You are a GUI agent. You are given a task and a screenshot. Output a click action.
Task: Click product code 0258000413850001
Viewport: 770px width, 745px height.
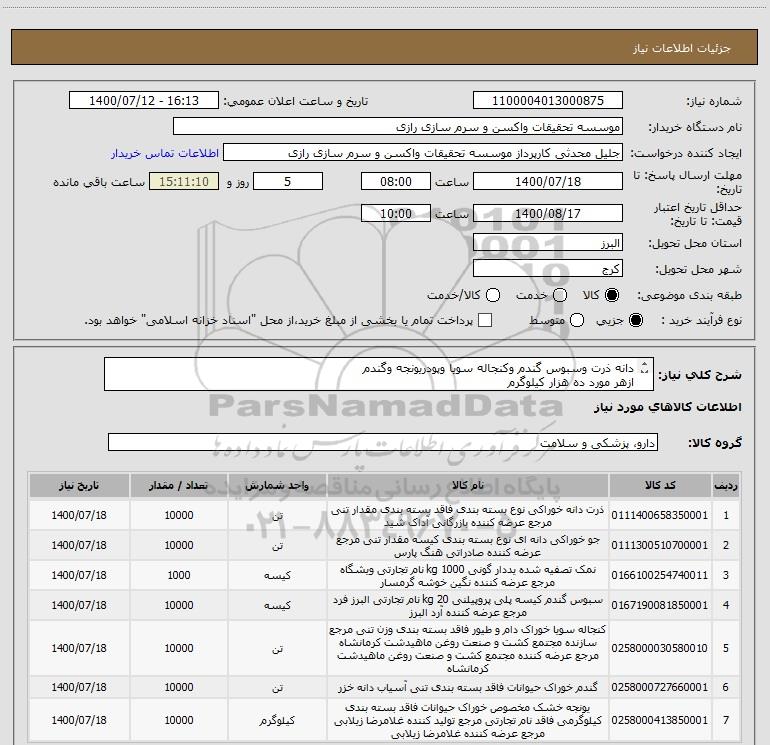[660, 720]
